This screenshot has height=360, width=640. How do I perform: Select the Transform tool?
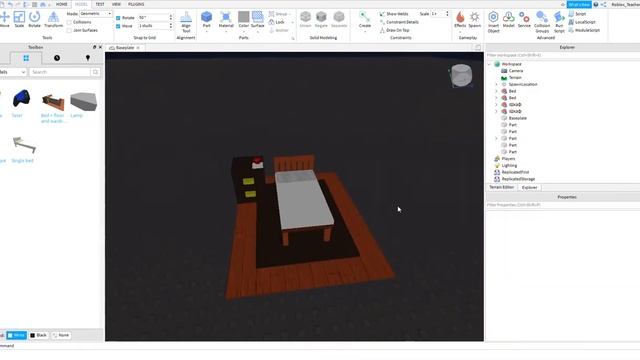pos(53,19)
